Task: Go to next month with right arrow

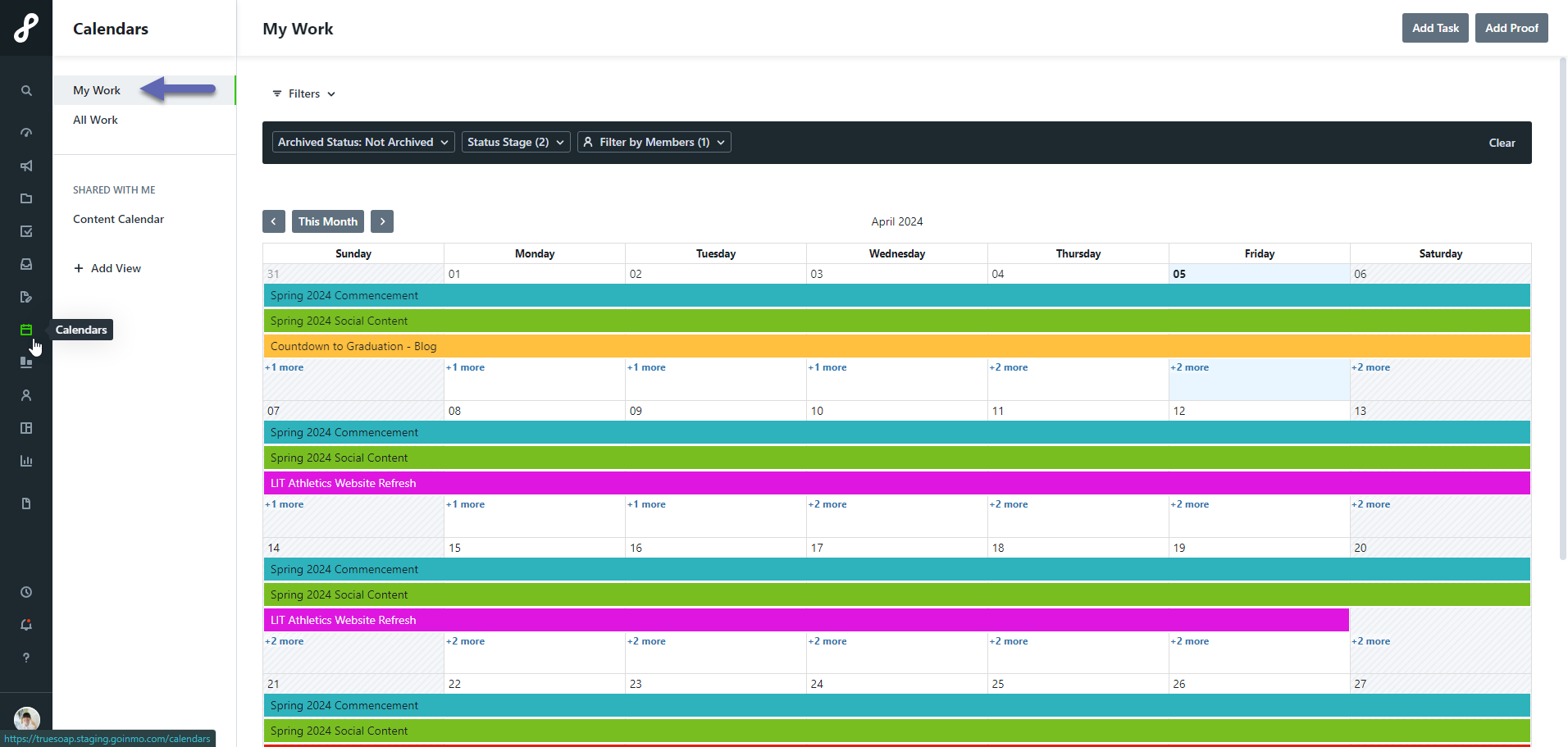Action: [382, 221]
